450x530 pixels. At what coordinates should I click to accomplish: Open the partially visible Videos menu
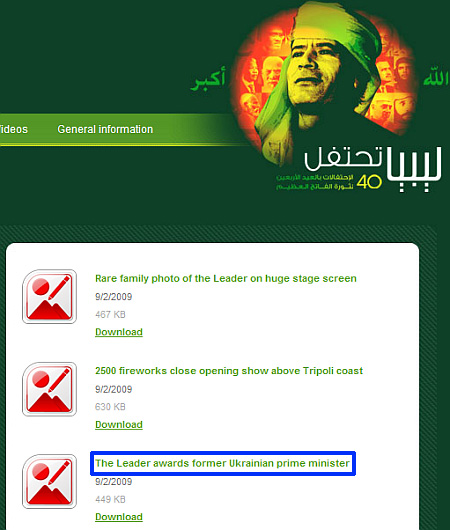14,129
